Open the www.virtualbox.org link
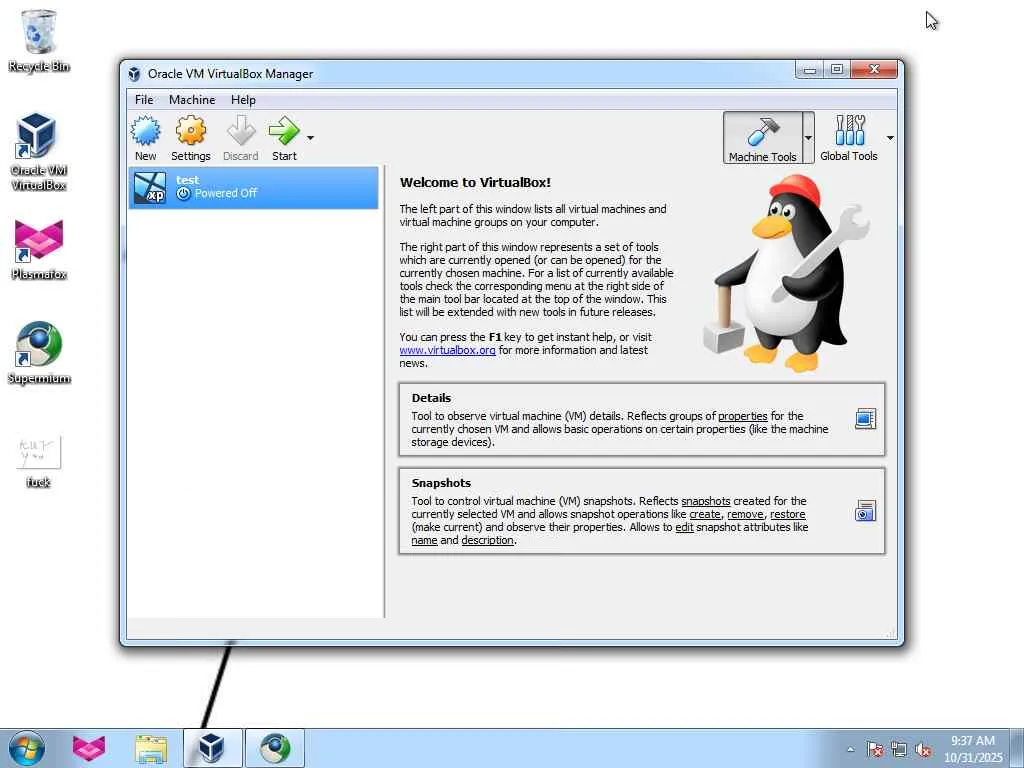The width and height of the screenshot is (1024, 768). [x=447, y=350]
